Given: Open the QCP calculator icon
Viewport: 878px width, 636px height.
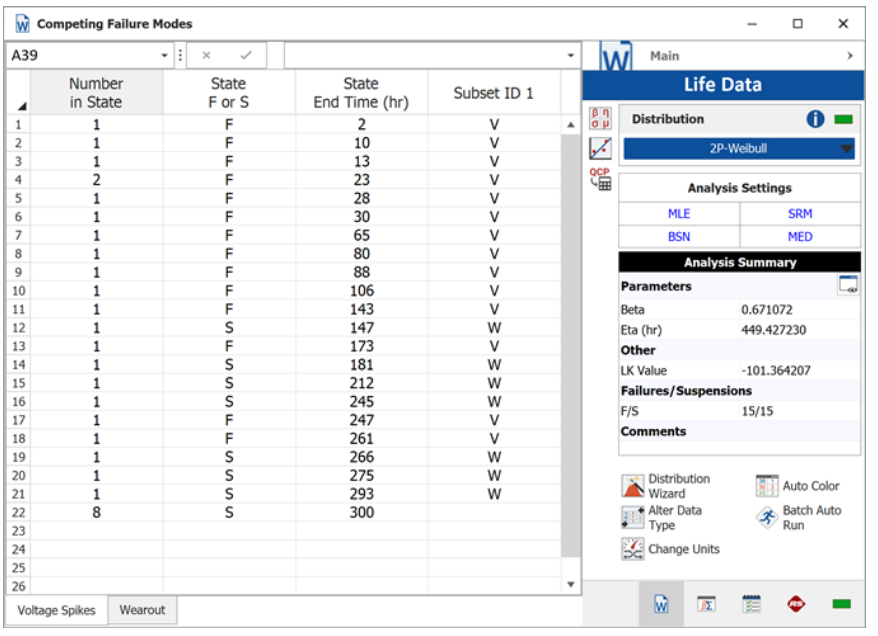Looking at the screenshot, I should (600, 179).
